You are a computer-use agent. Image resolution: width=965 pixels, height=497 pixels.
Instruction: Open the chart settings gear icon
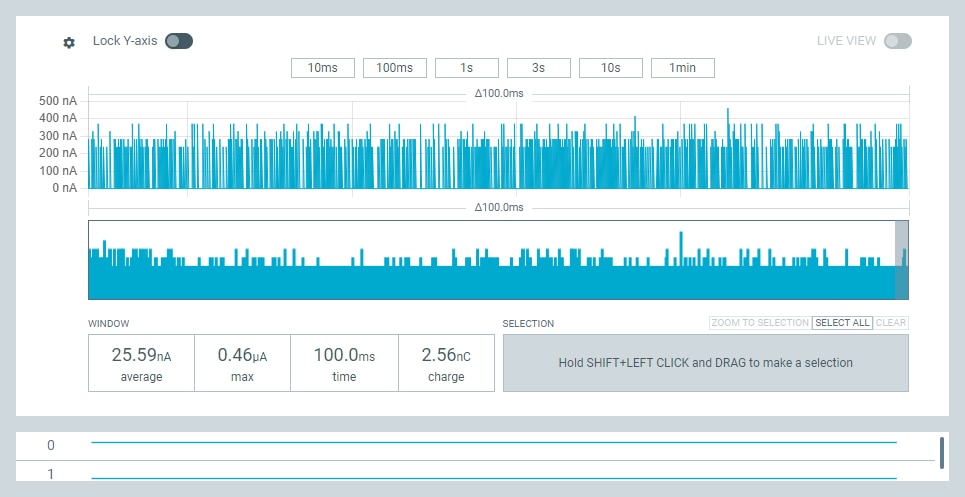69,43
